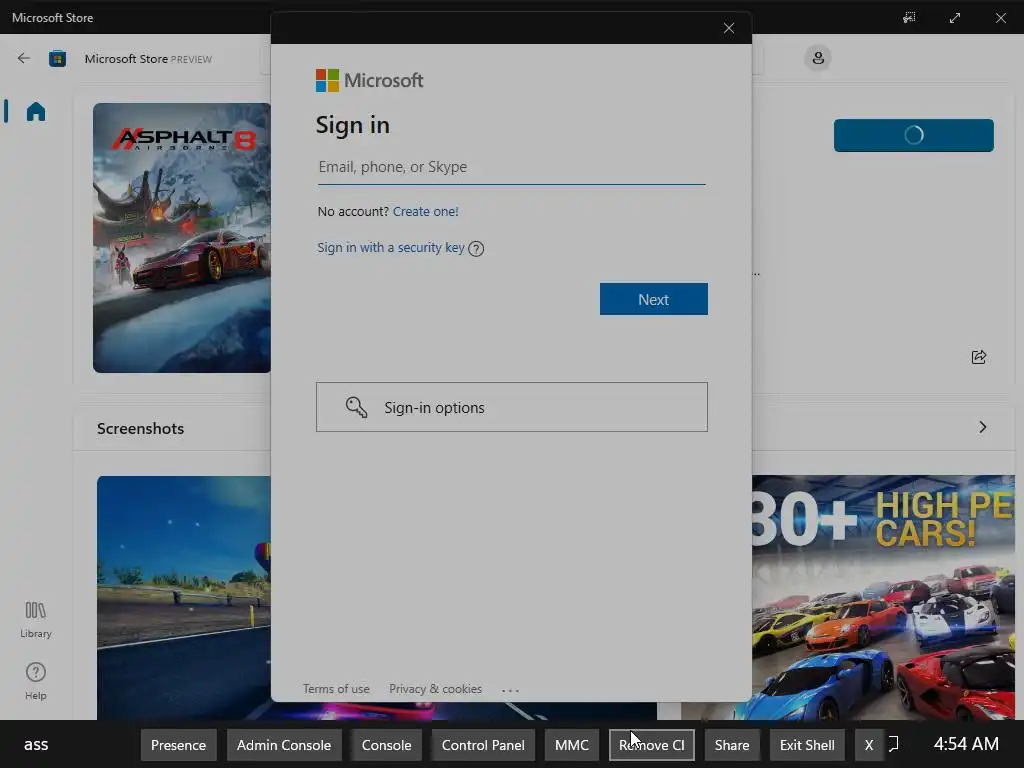Click the 4:54 AM clock
1024x768 pixels.
pyautogui.click(x=966, y=744)
